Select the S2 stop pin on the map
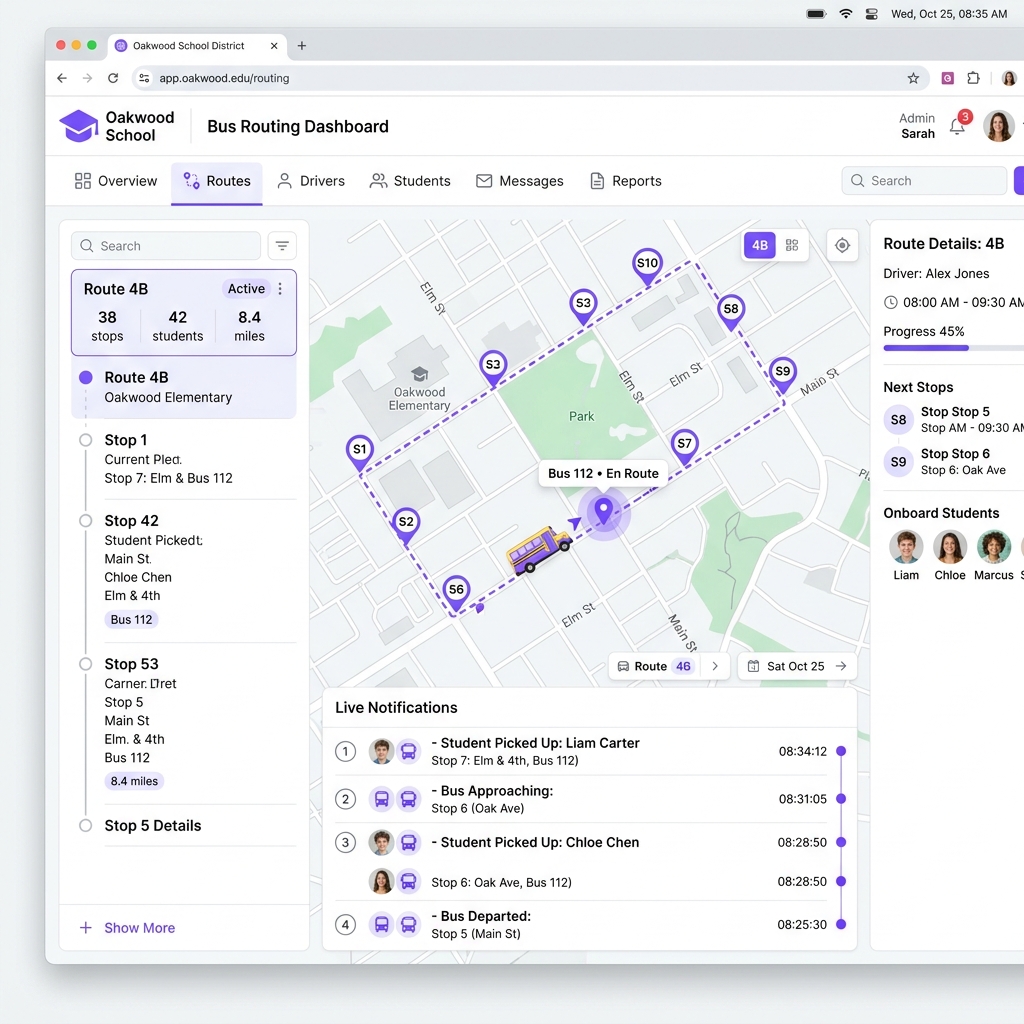Screen dimensions: 1024x1024 (406, 526)
